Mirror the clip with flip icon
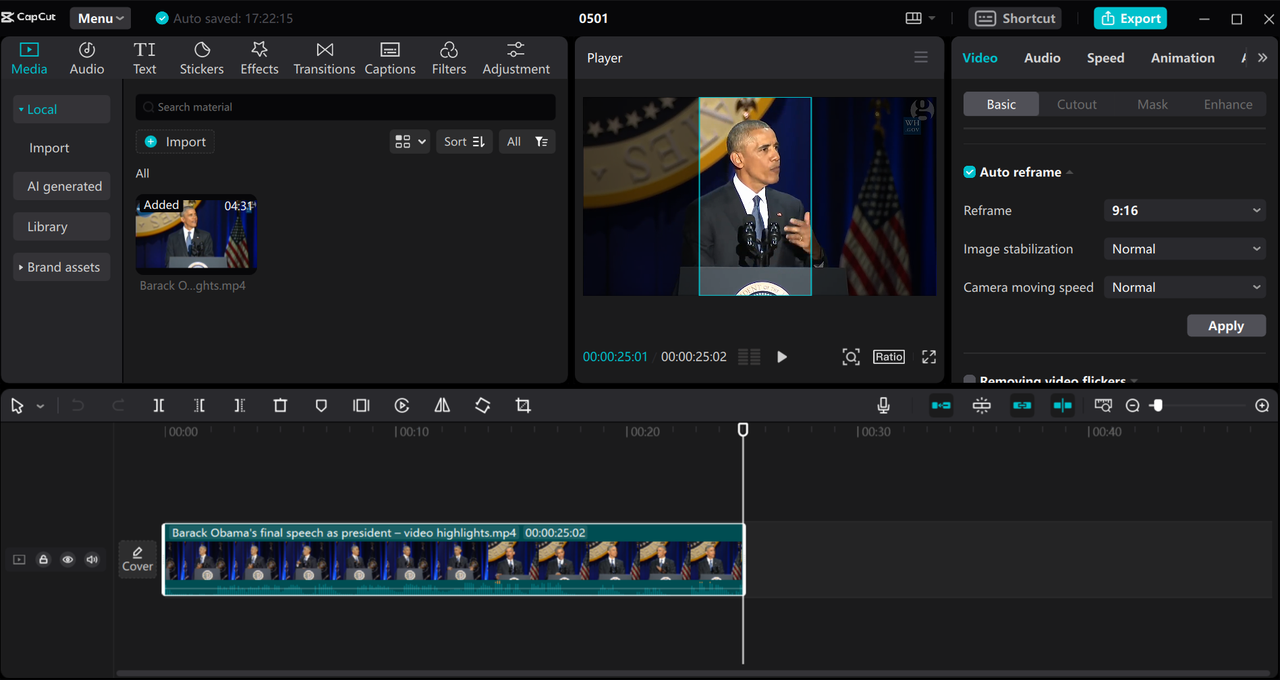Screen dimensions: 1280x680 (x=442, y=405)
